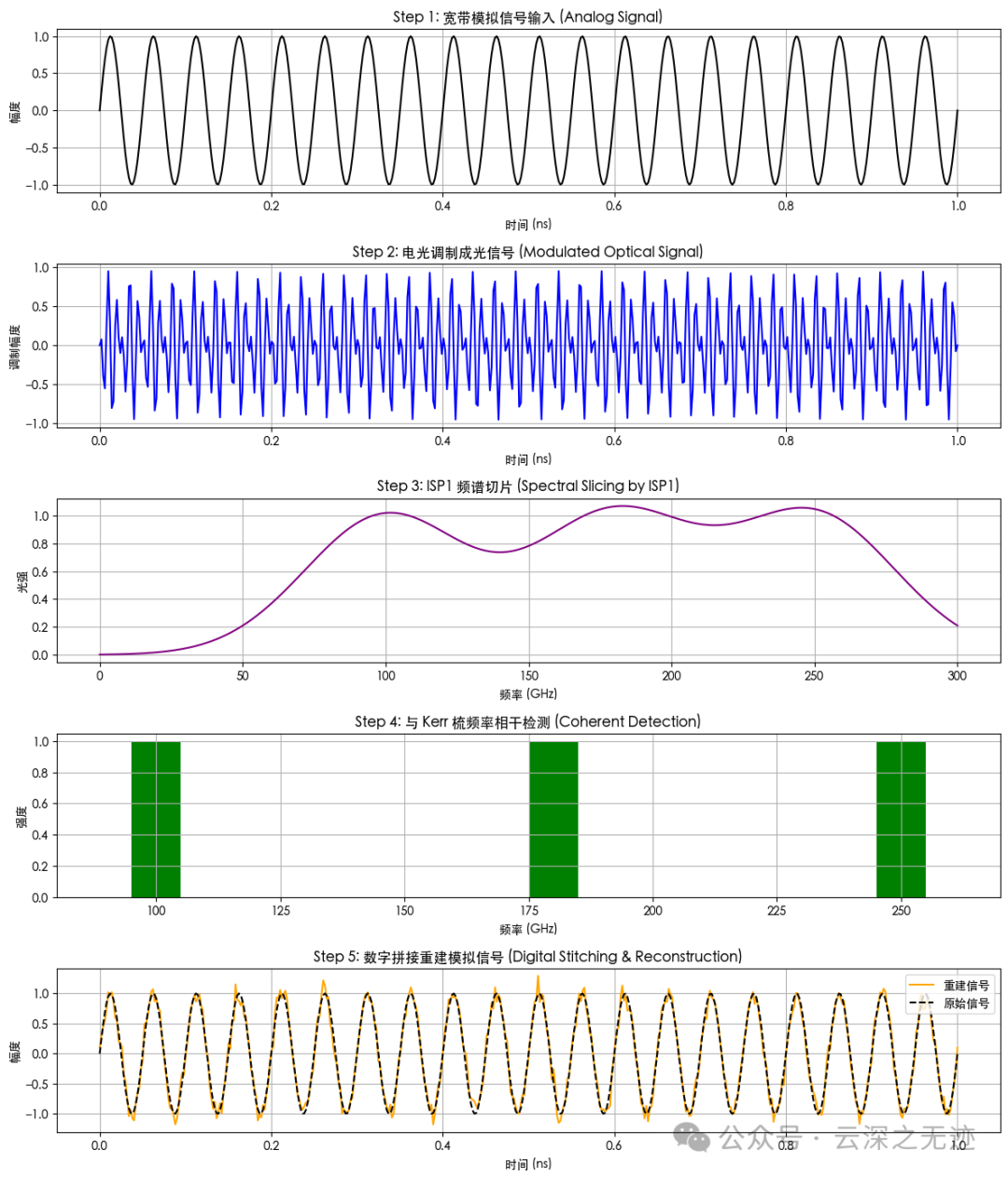Click the black dashed line sample in the legend

(x=921, y=1003)
